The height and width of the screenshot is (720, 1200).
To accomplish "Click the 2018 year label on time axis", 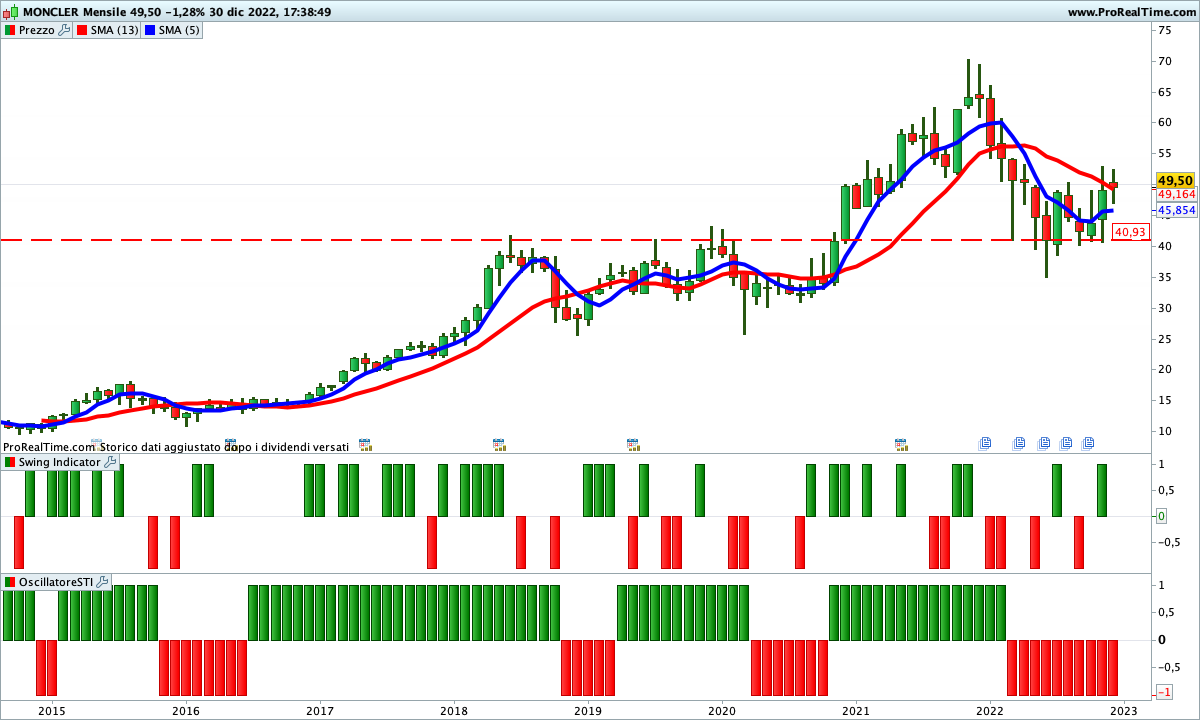I will point(453,710).
